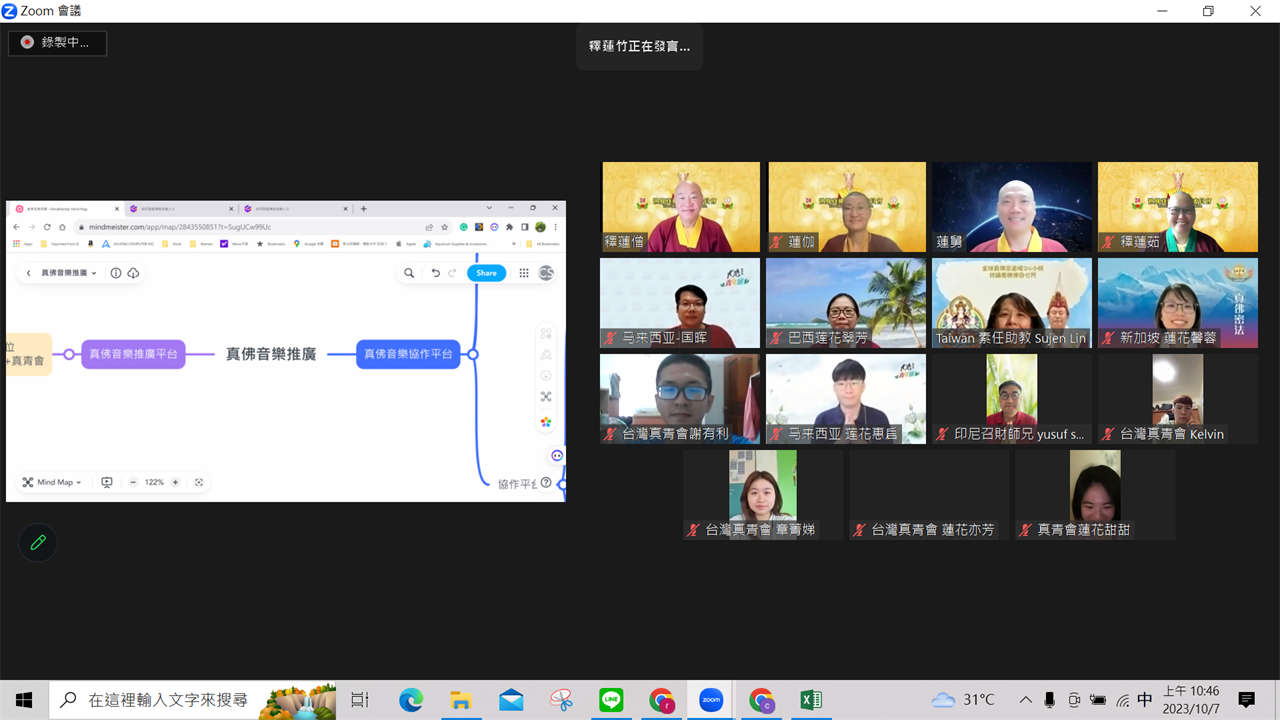Toggle the Chinese input method indicator
Screen dimensions: 1280x720
(1145, 700)
